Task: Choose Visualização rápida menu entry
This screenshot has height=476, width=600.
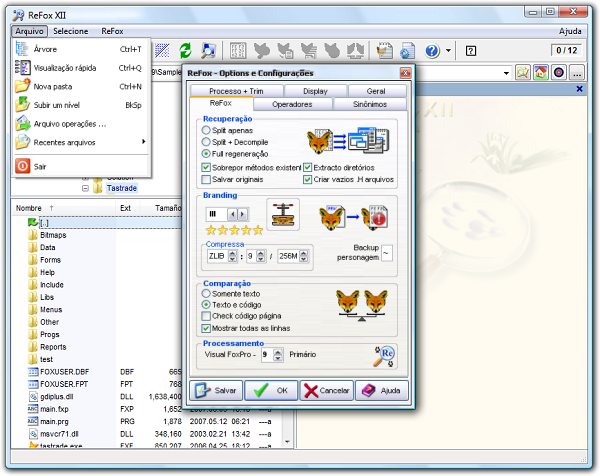Action: [80, 68]
